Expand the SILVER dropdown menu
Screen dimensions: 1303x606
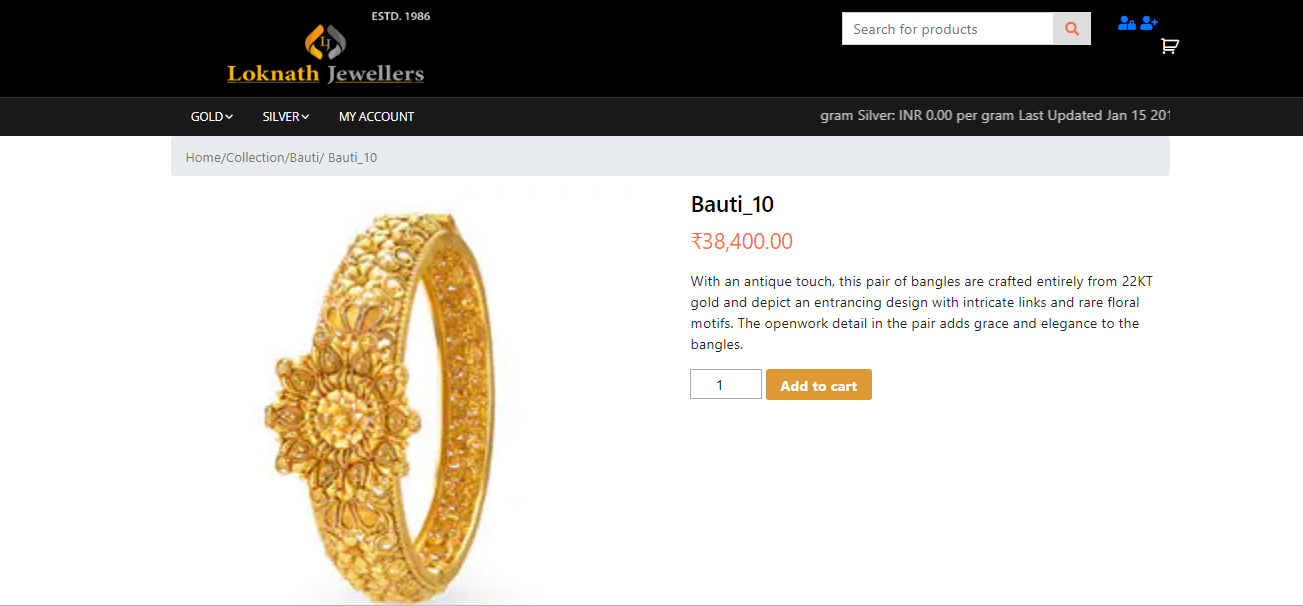pyautogui.click(x=286, y=117)
